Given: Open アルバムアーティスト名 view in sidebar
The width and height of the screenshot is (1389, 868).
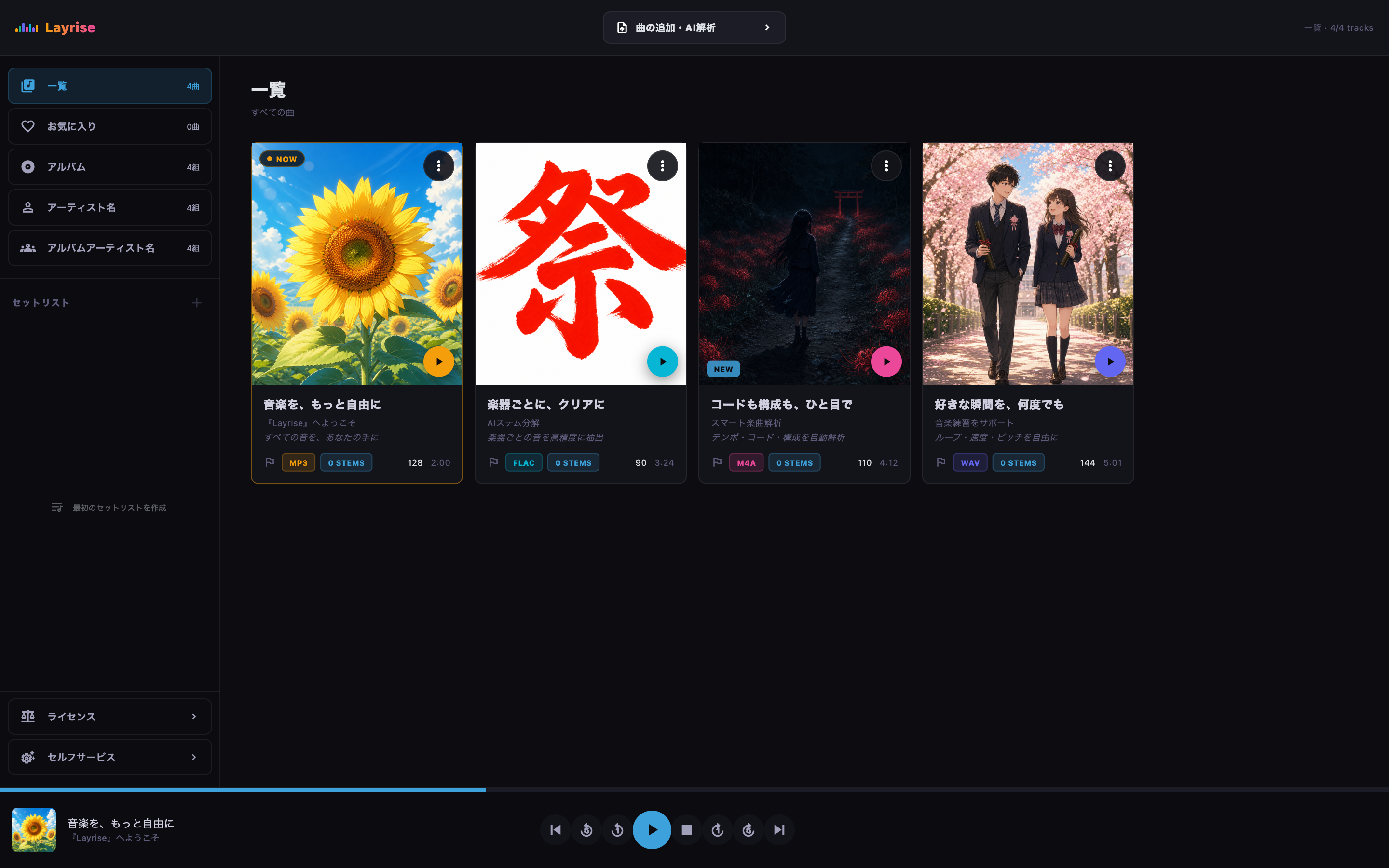Looking at the screenshot, I should click(x=109, y=248).
